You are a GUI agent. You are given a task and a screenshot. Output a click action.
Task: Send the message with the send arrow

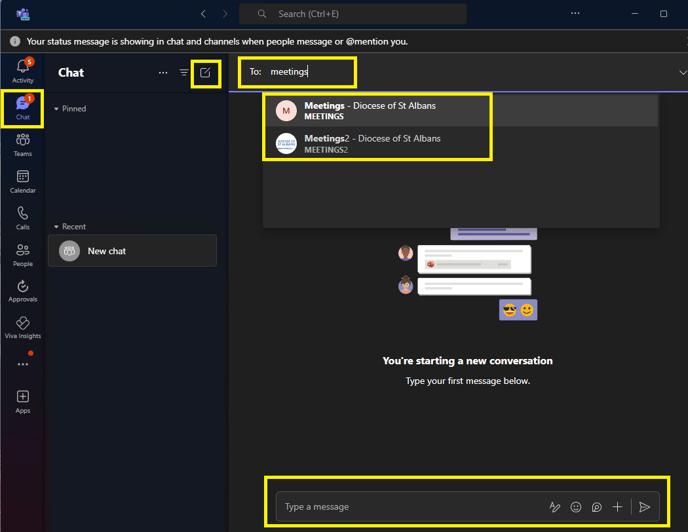click(x=645, y=507)
